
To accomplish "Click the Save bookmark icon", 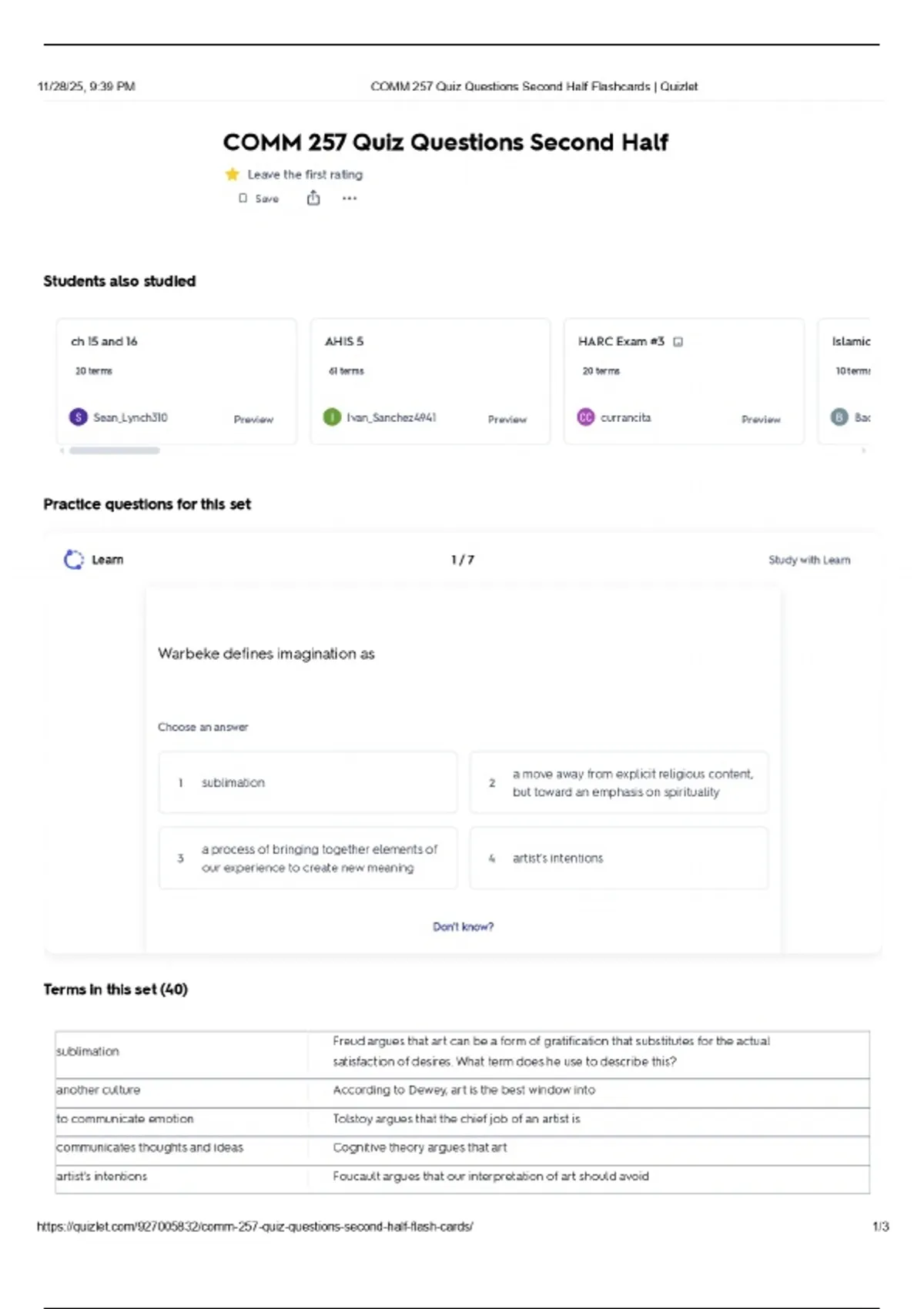I will tap(243, 199).
